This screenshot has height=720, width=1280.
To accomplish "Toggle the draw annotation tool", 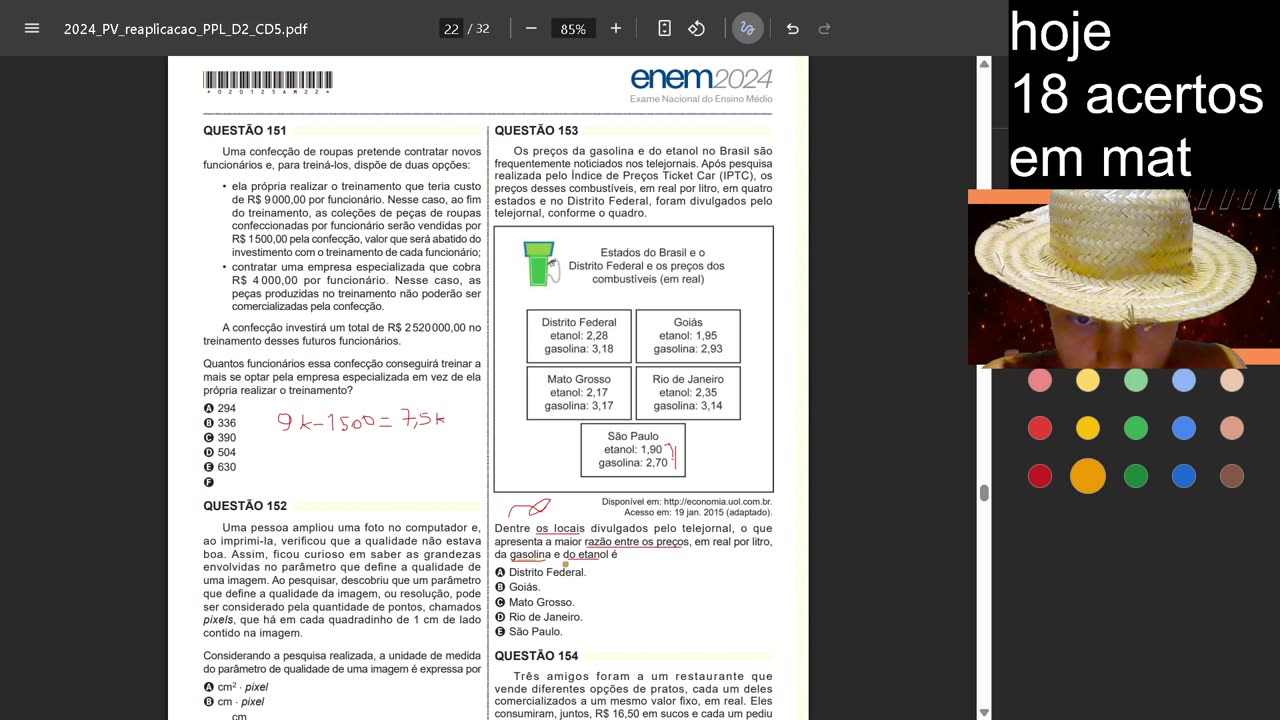I will tap(747, 28).
